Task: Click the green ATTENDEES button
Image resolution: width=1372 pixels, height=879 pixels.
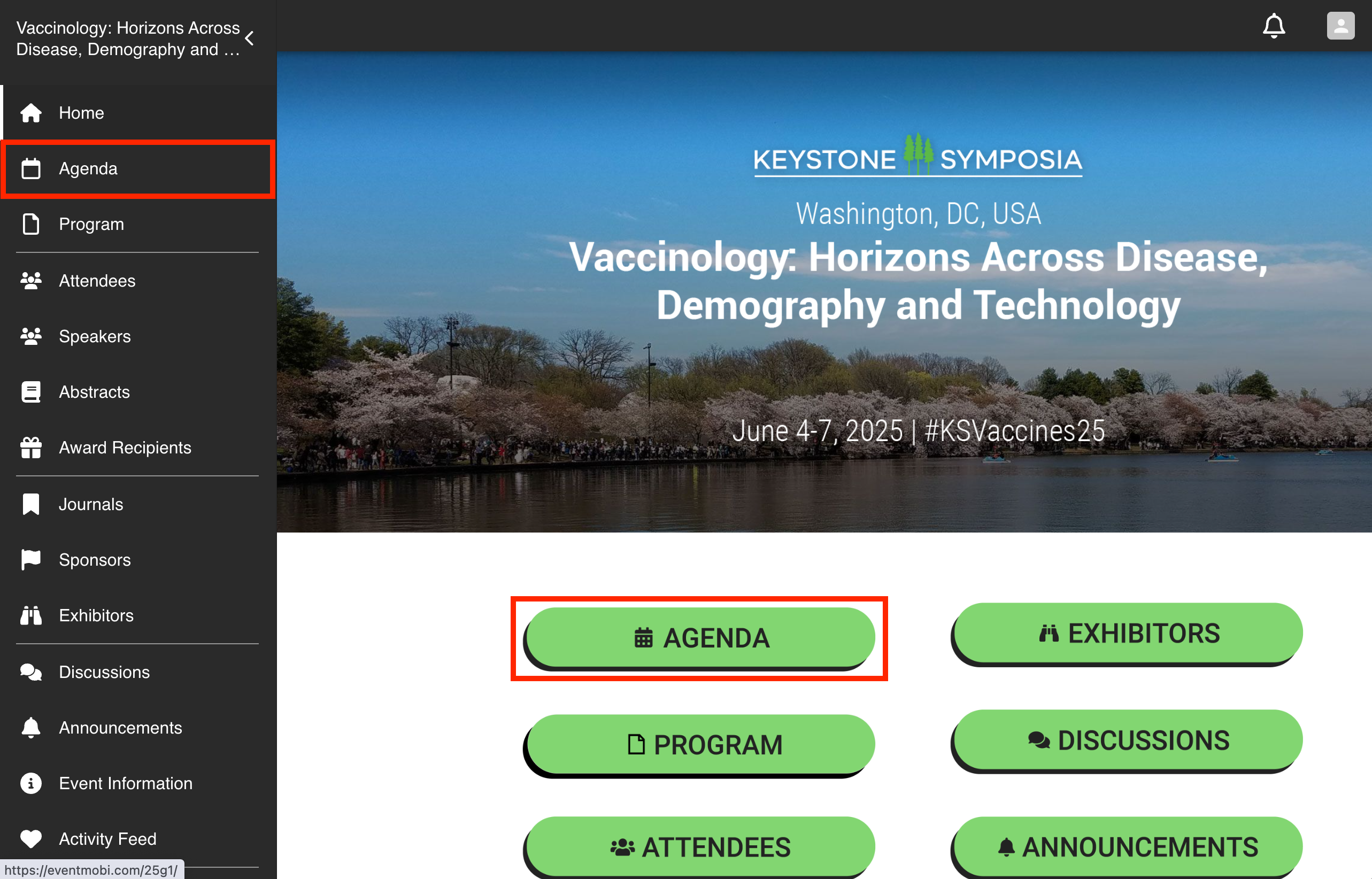Action: 700,847
